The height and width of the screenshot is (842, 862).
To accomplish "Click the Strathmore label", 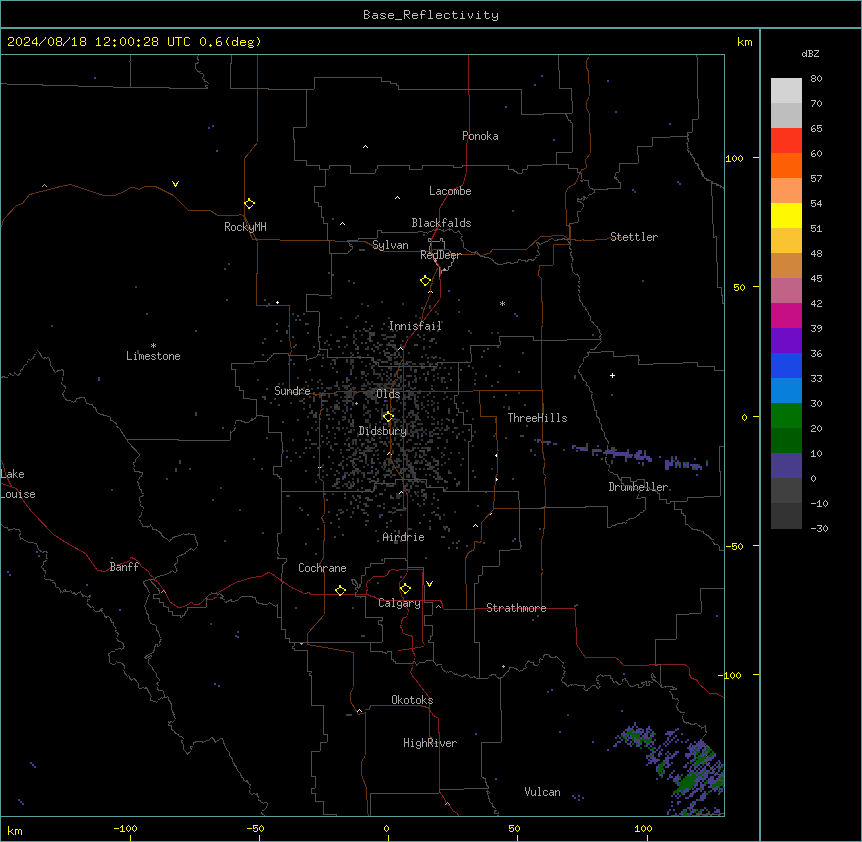I will [x=516, y=608].
